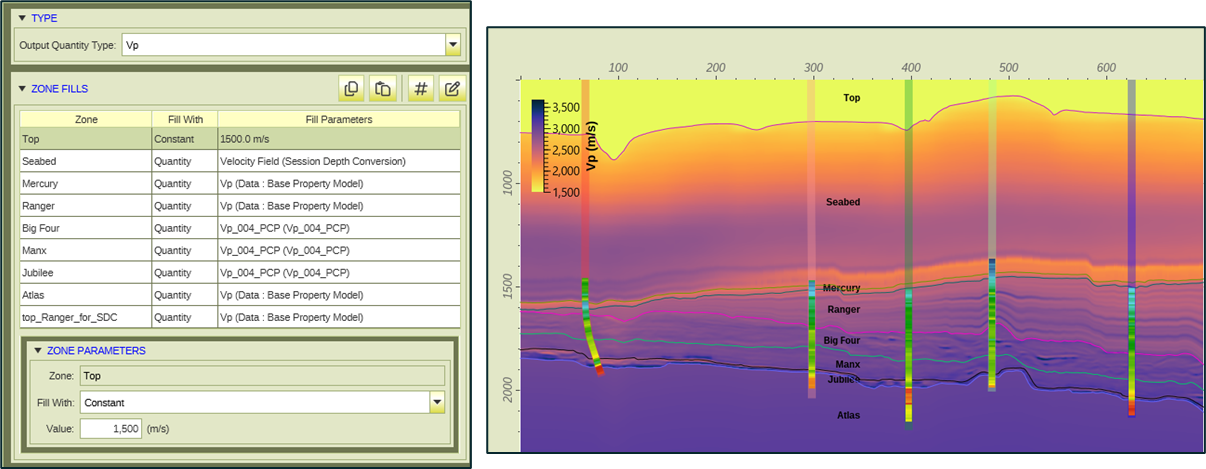Click the Zone column header
The image size is (1206, 469).
86,119
